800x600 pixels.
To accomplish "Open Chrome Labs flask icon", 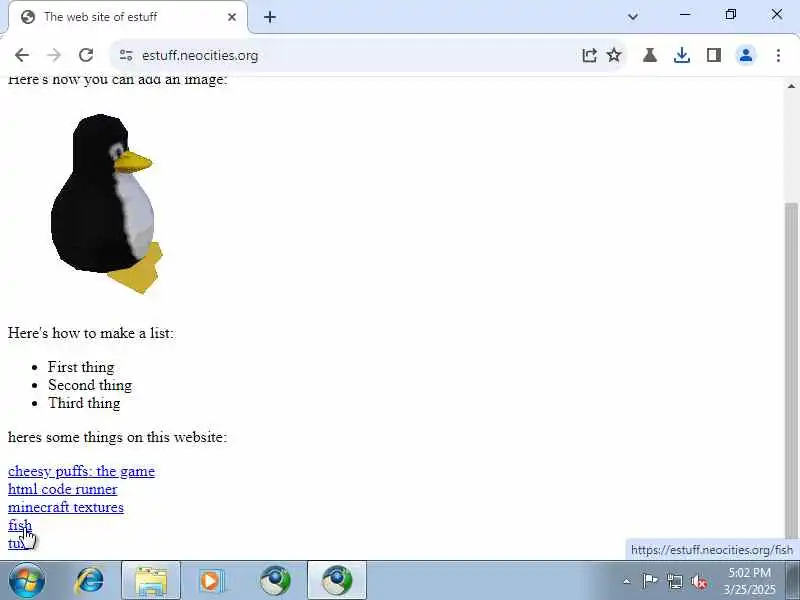I will [650, 55].
